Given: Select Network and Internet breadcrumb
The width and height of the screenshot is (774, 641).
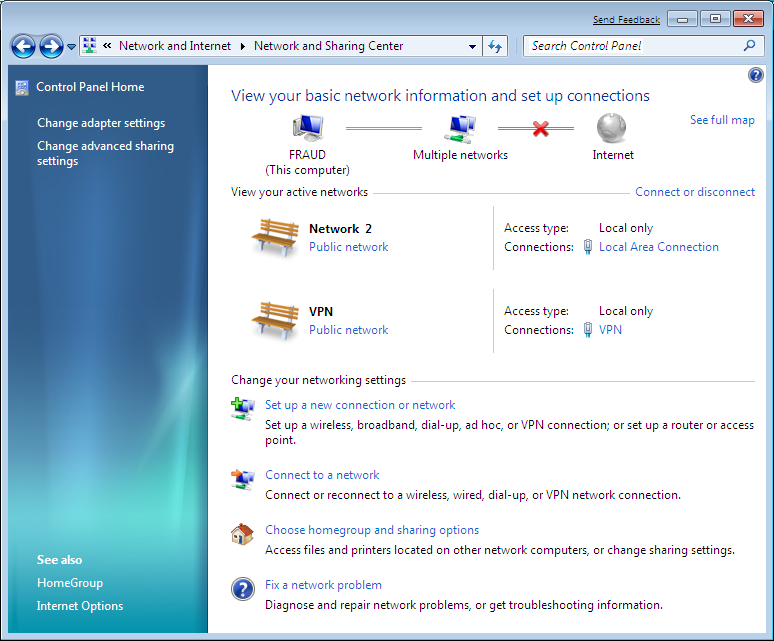Looking at the screenshot, I should click(175, 46).
